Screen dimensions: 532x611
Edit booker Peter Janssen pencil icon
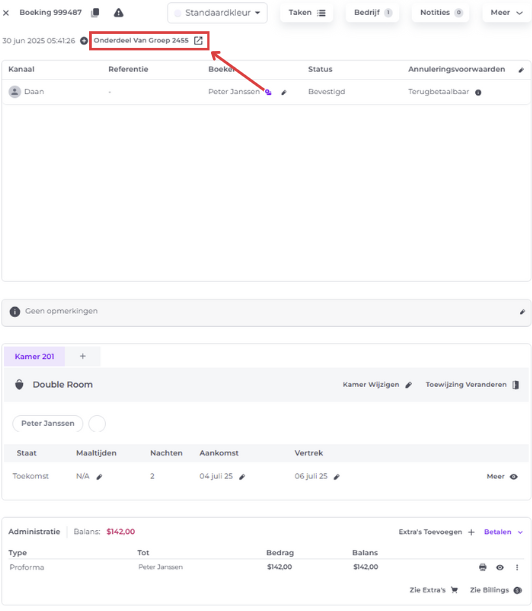coord(284,92)
